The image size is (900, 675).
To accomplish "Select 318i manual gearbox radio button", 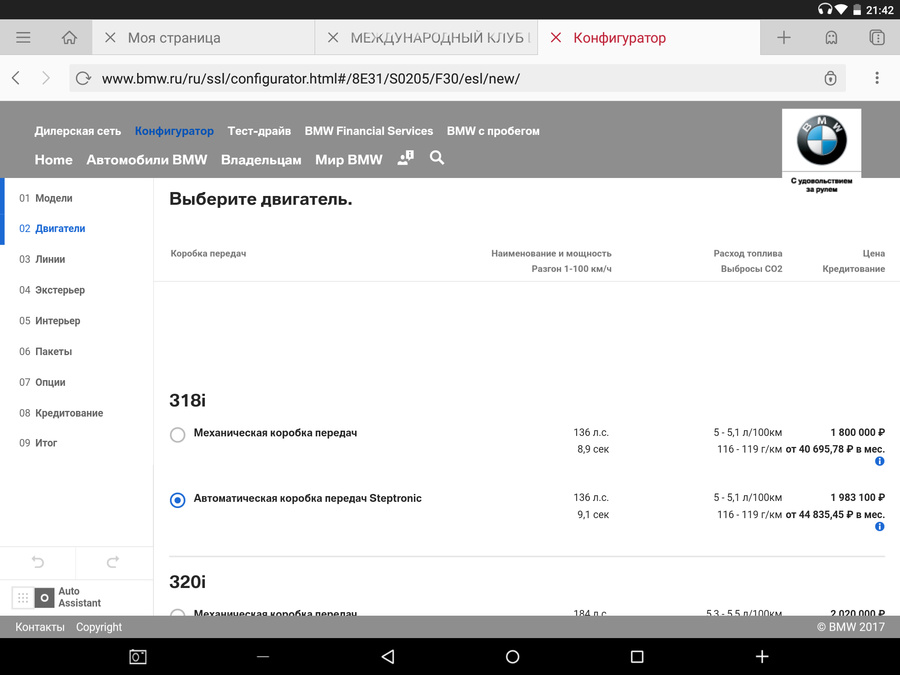I will tap(177, 435).
